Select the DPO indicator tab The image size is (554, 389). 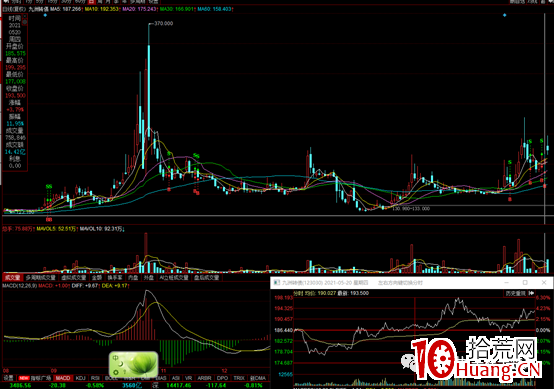tap(222, 378)
